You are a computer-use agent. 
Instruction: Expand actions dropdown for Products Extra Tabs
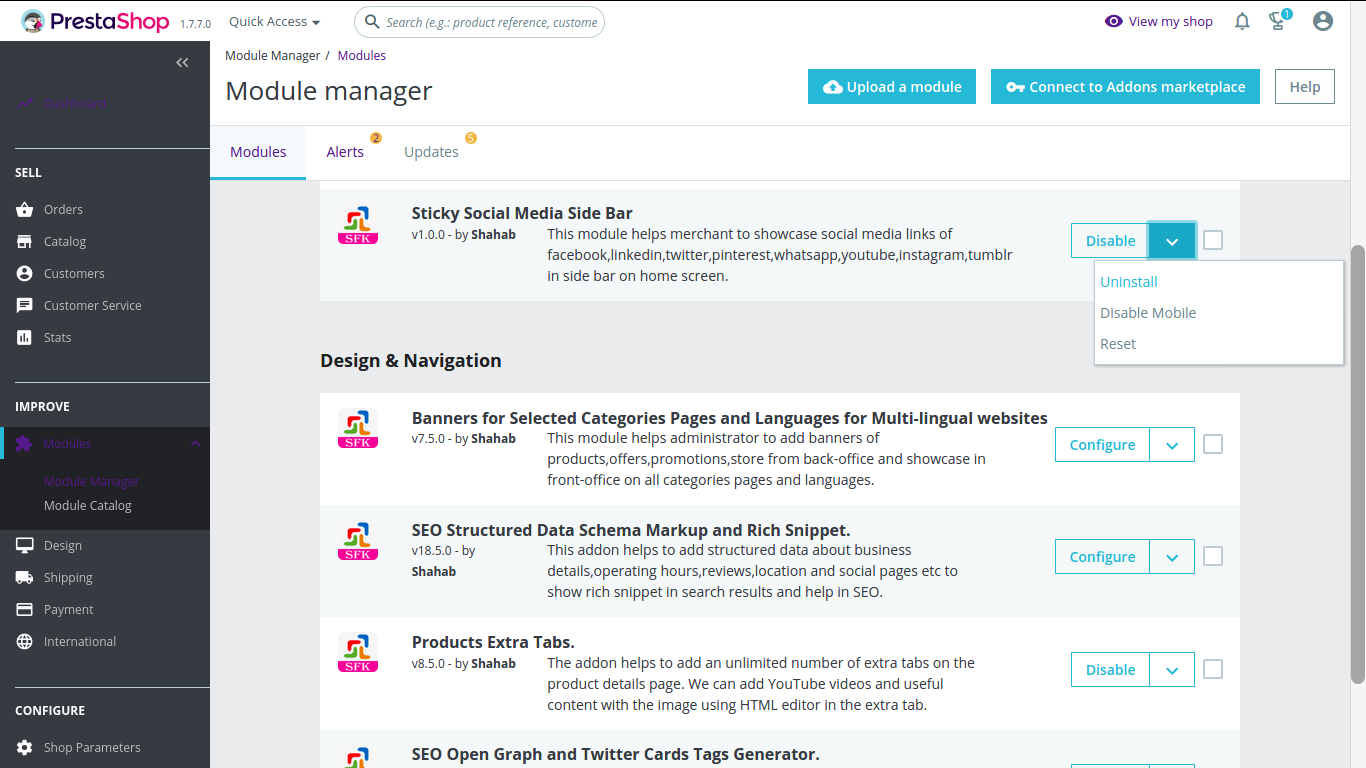[x=1172, y=670]
